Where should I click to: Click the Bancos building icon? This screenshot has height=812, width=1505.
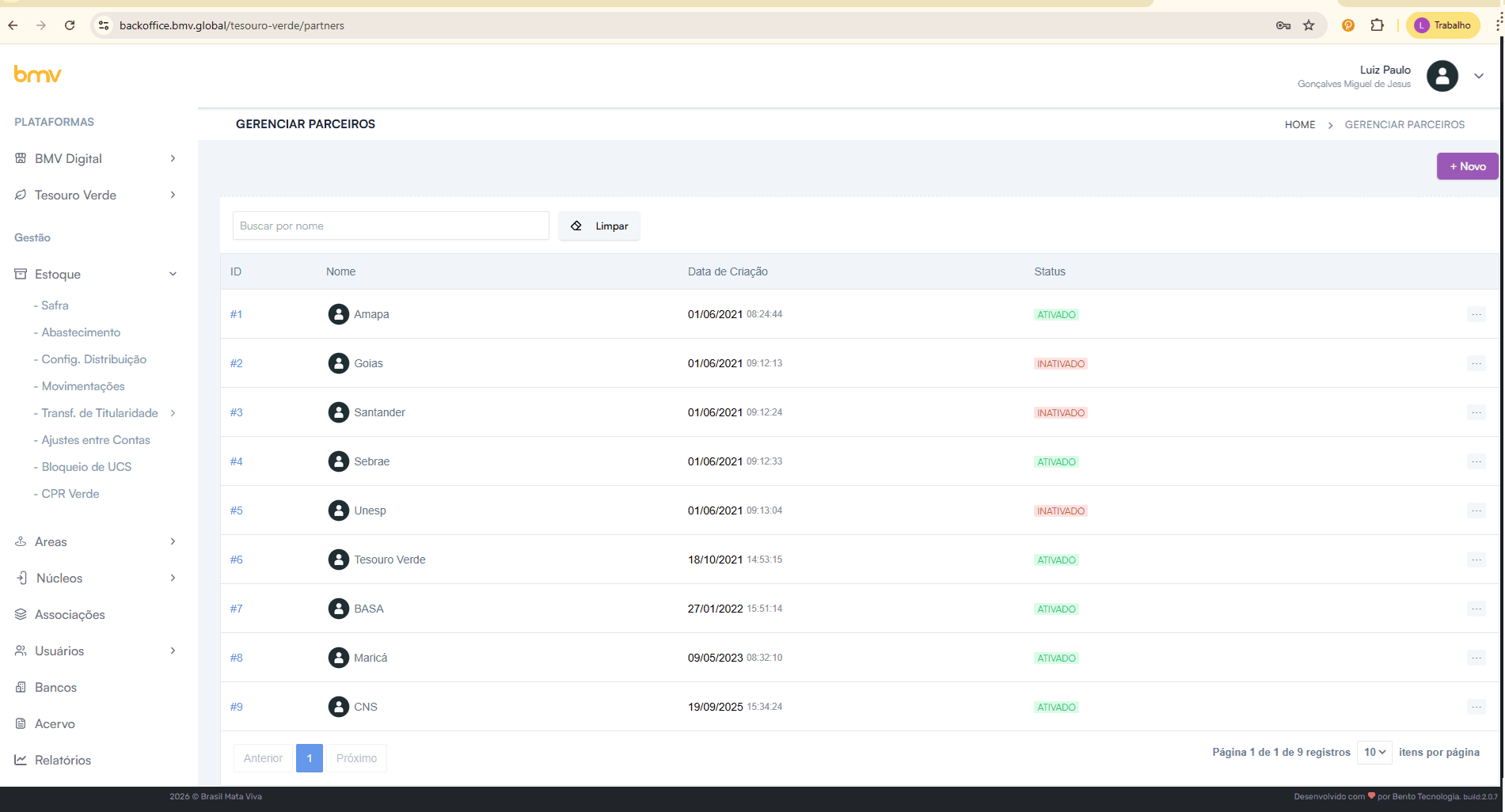(x=21, y=687)
